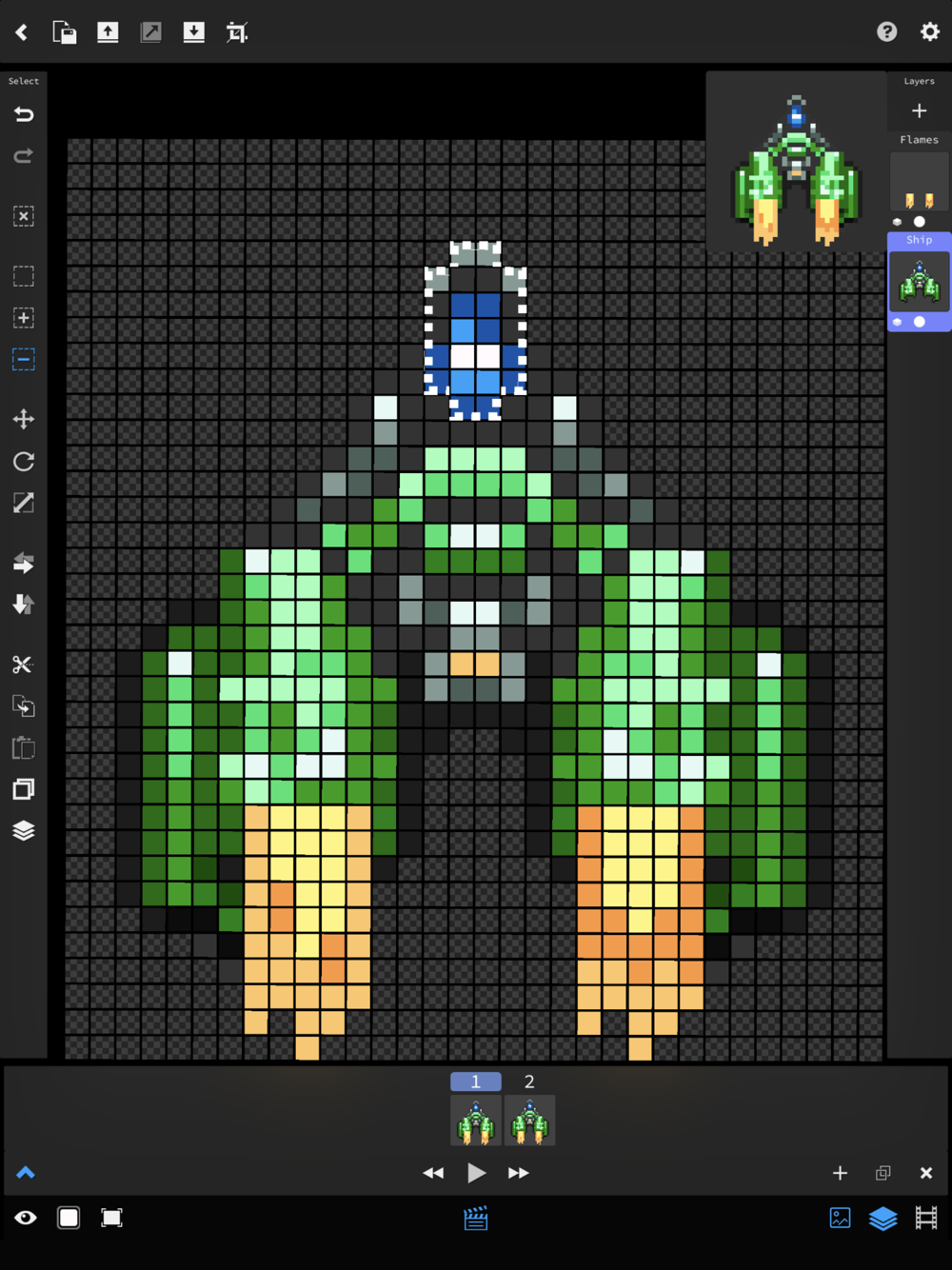Toggle the image reference panel icon
The image size is (952, 1270).
pos(840,1218)
